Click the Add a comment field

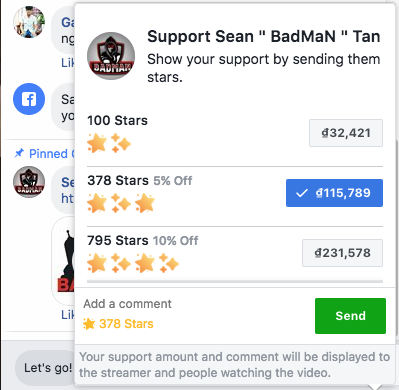tap(127, 304)
